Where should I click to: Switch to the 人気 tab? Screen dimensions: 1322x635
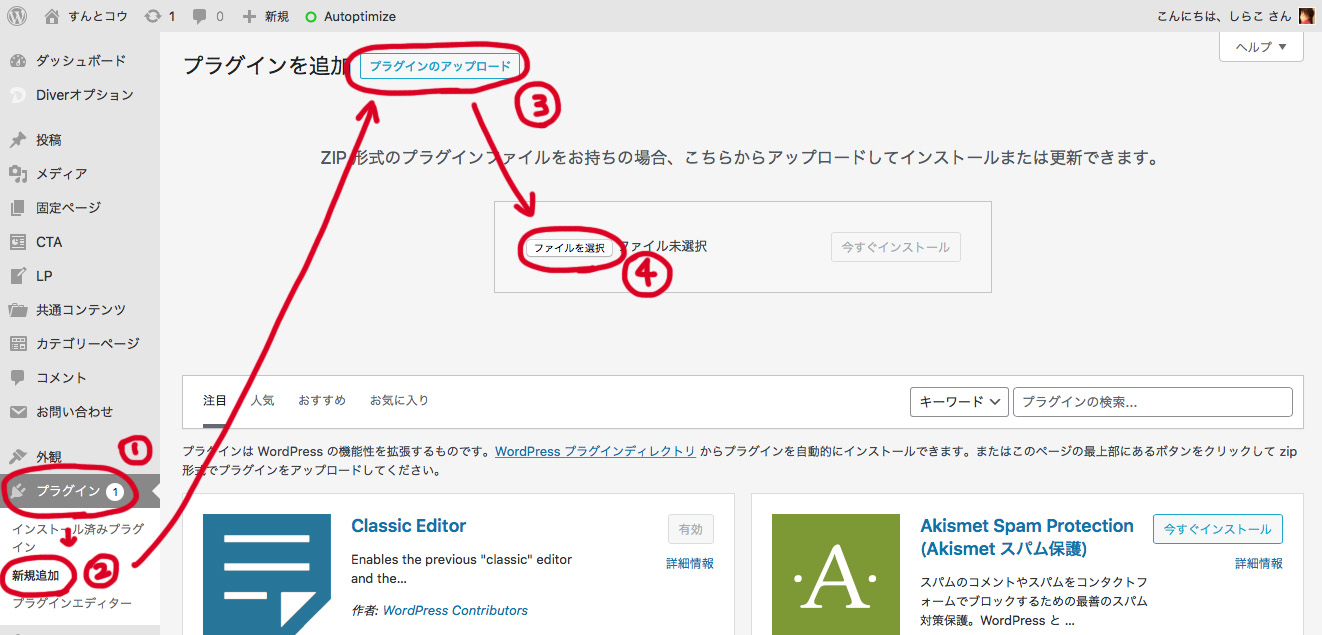(x=262, y=400)
